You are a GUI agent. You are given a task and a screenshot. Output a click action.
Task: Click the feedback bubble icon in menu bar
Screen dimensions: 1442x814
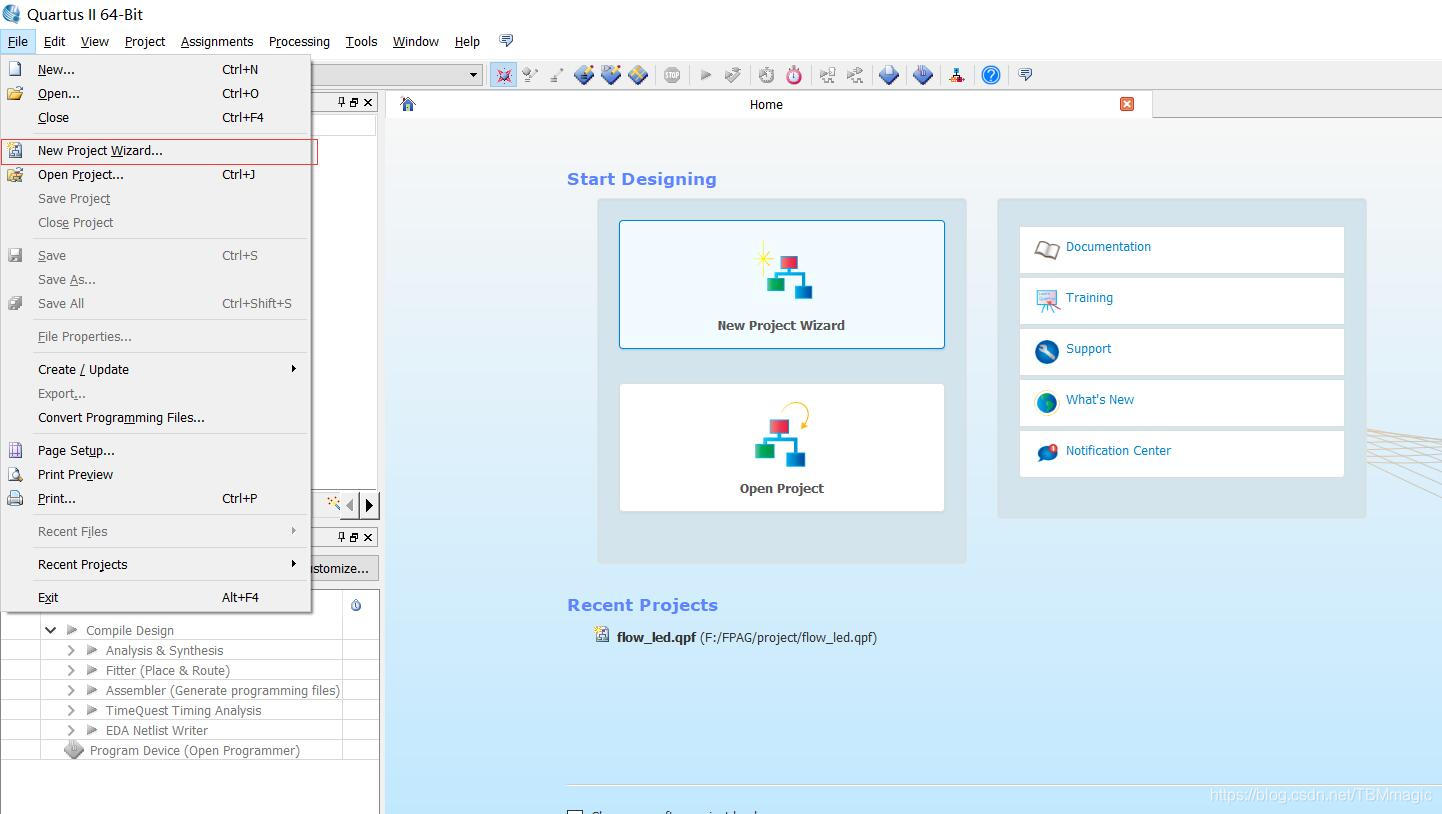(x=506, y=41)
